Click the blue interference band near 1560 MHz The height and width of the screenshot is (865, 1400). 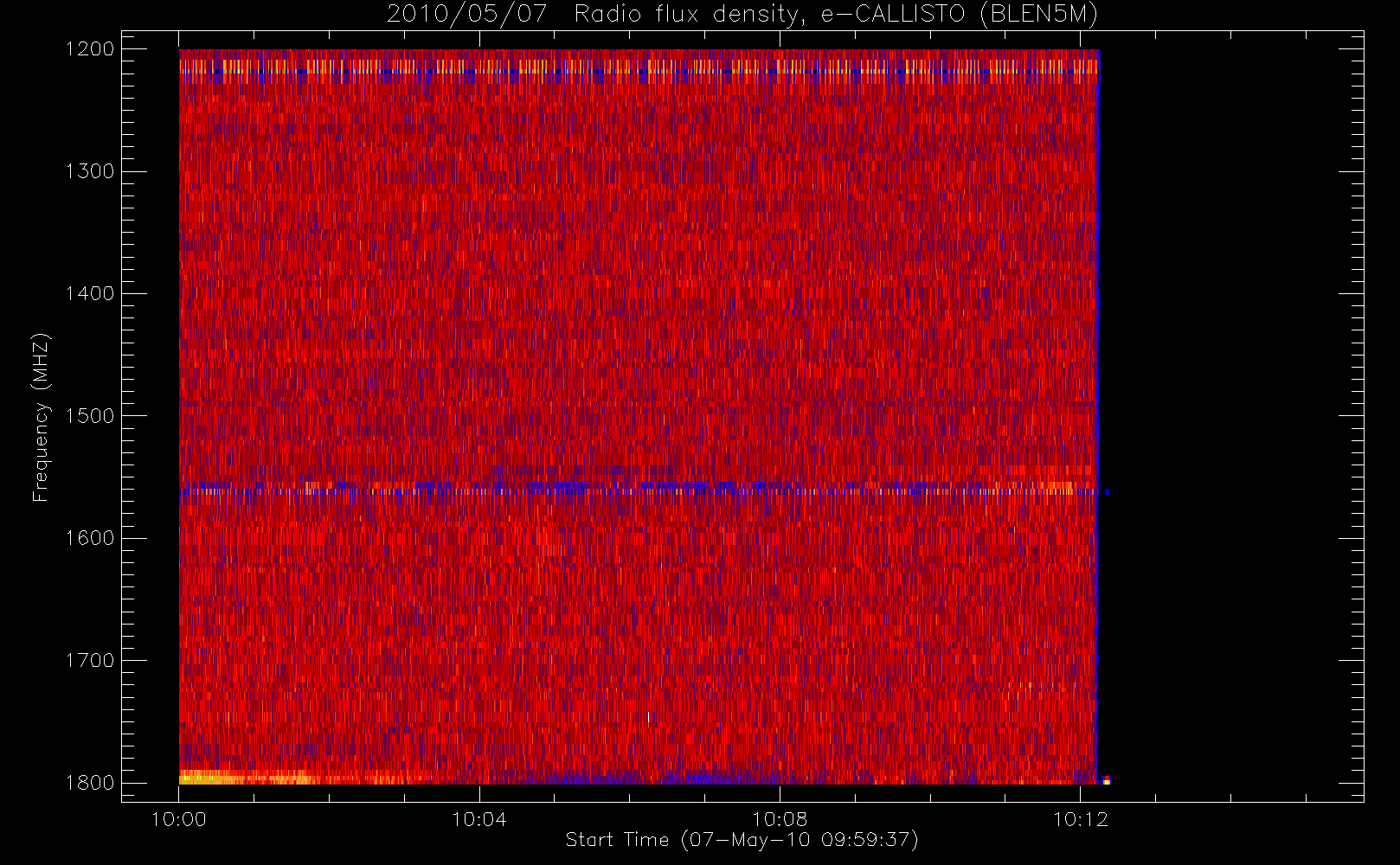(639, 489)
